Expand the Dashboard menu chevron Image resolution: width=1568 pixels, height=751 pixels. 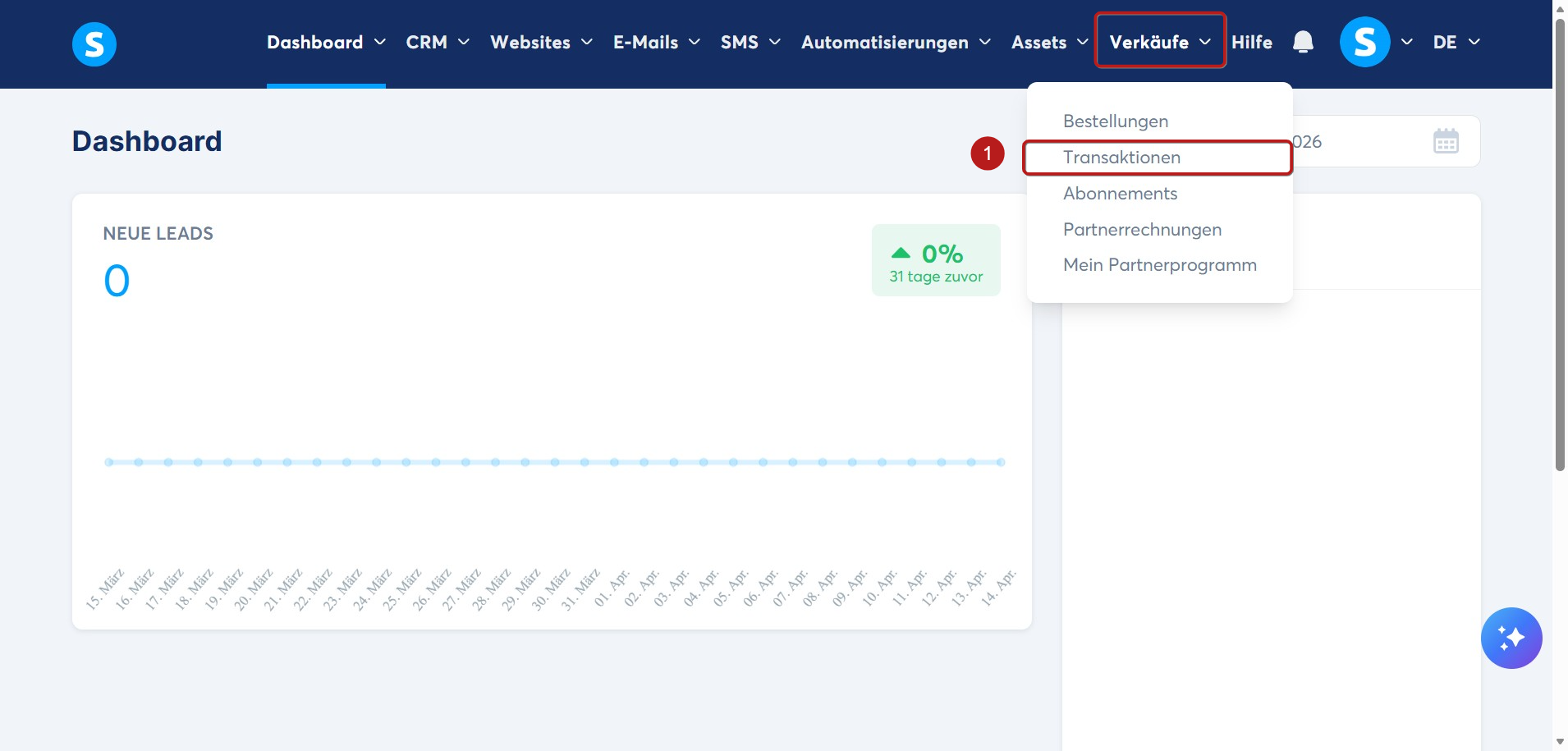tap(380, 42)
